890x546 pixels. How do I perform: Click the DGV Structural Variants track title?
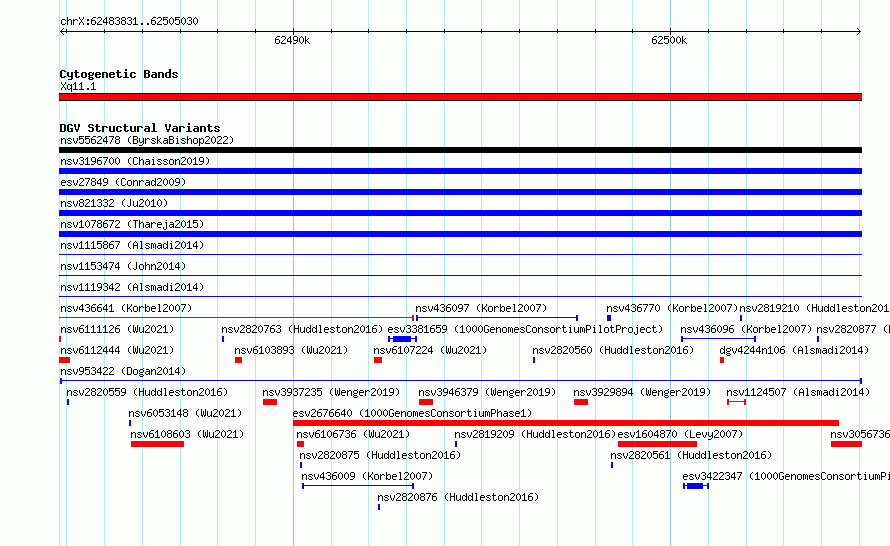(140, 128)
